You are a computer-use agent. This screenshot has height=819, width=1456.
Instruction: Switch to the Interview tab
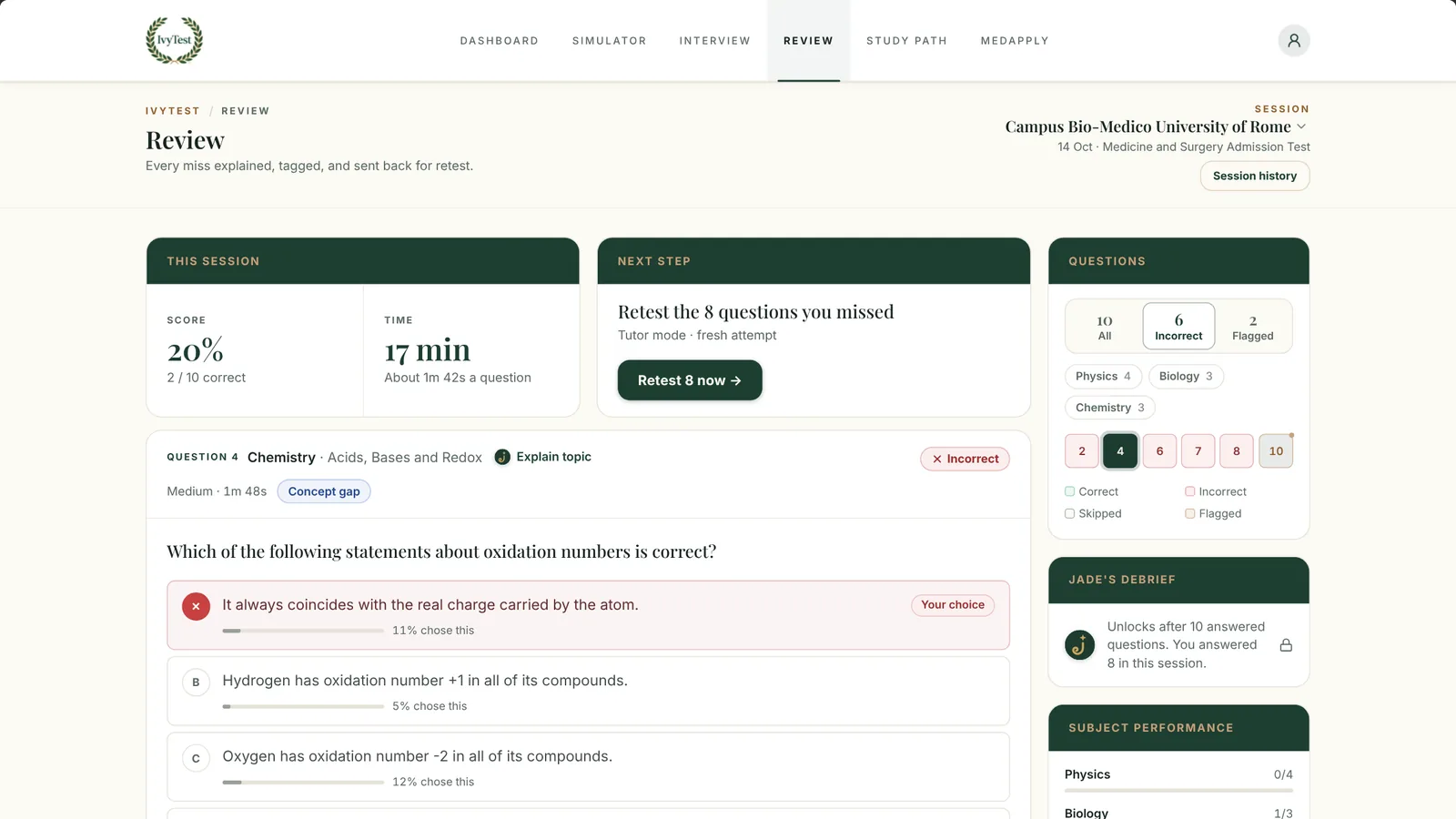(714, 41)
